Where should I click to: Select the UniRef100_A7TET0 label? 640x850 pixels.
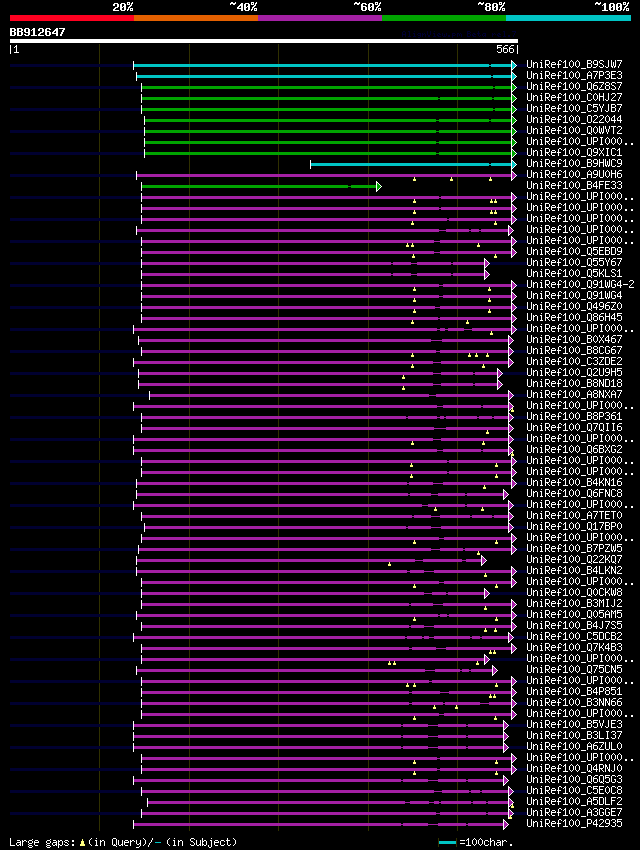(x=574, y=515)
